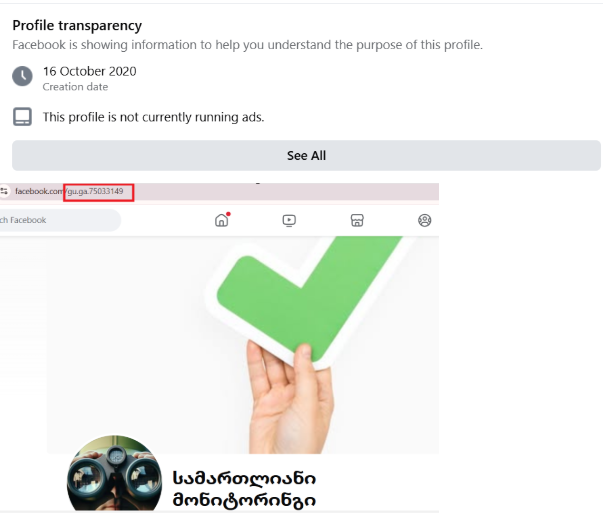
Task: Click the facebook.com address bar URL
Action: [x=69, y=191]
